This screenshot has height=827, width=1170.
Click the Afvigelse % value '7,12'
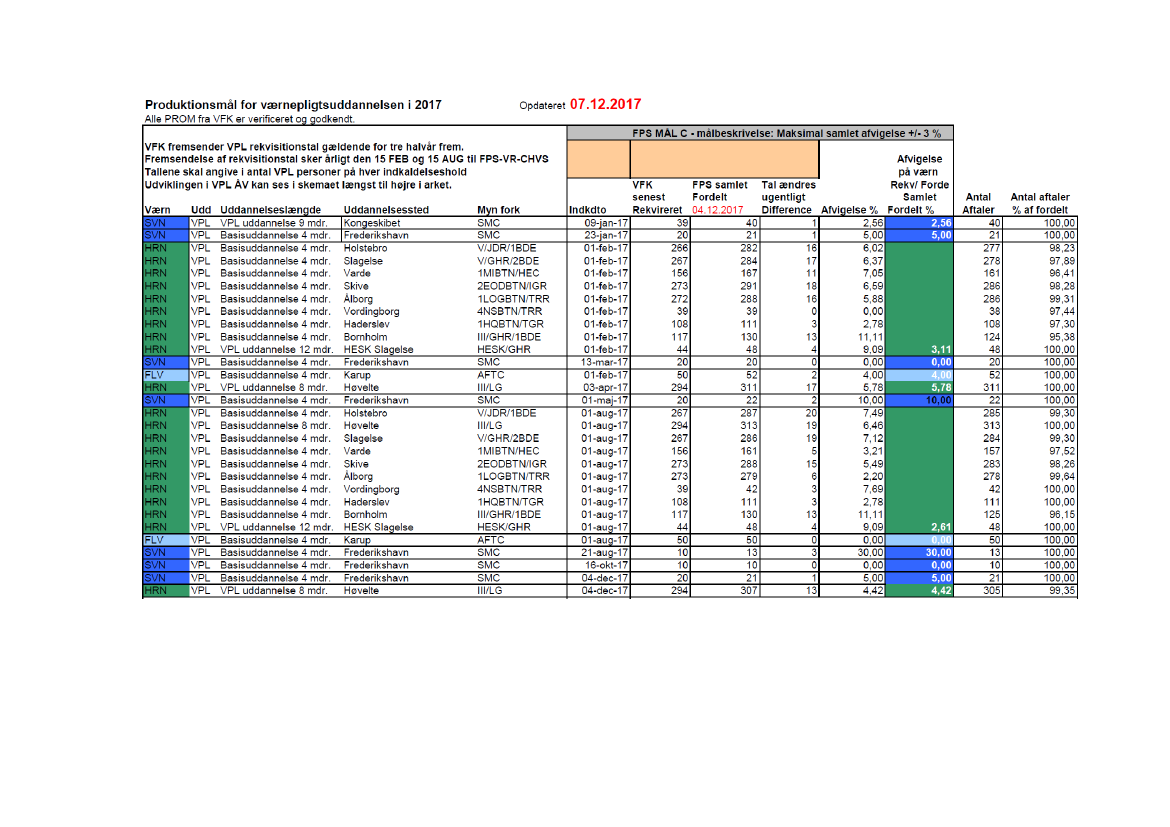[x=873, y=439]
